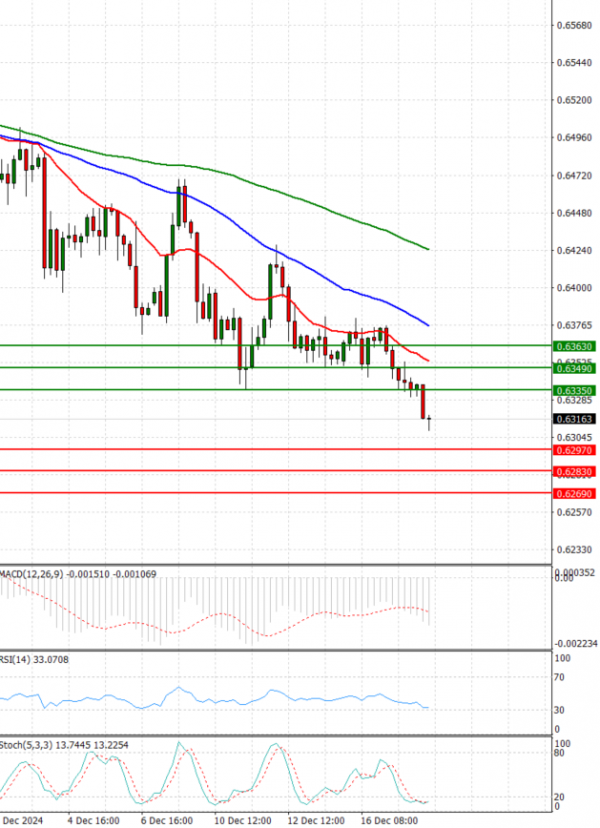This screenshot has height=828, width=600.
Task: Click the 0.65200 price axis value
Action: click(x=575, y=100)
